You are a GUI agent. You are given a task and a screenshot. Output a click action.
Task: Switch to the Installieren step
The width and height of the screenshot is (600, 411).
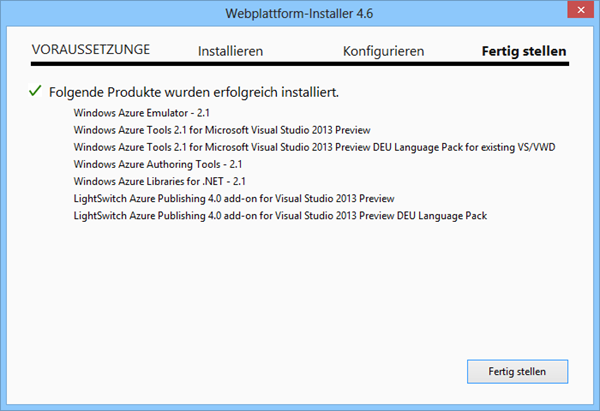230,50
